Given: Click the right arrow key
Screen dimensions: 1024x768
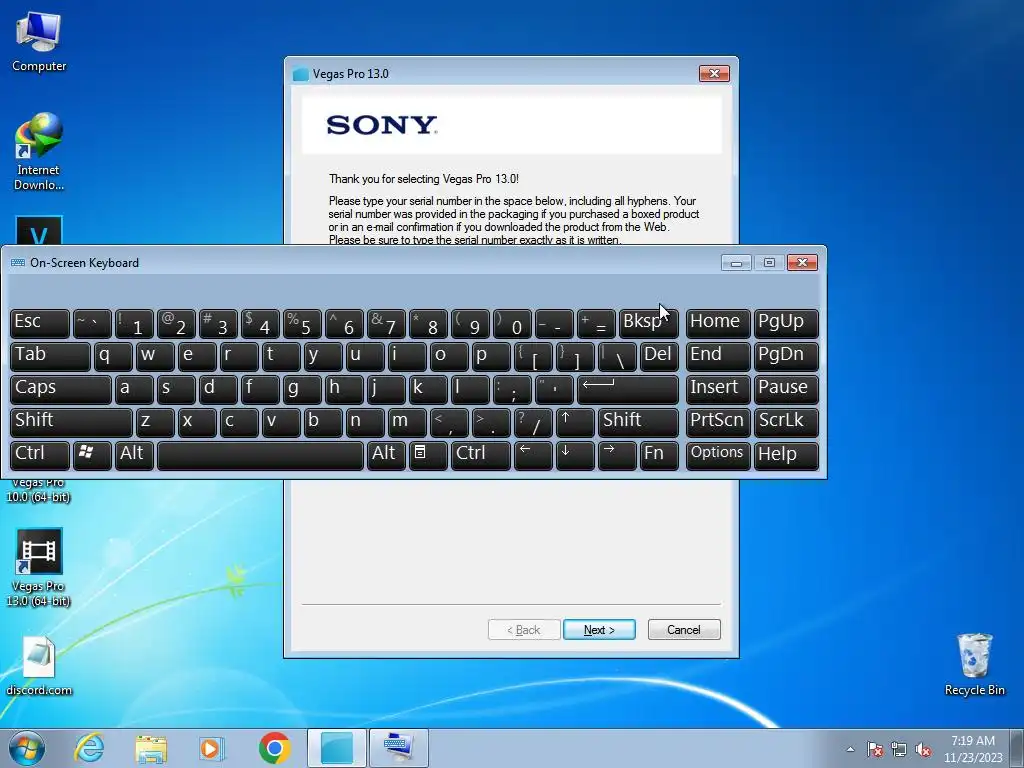Looking at the screenshot, I should [x=617, y=455].
